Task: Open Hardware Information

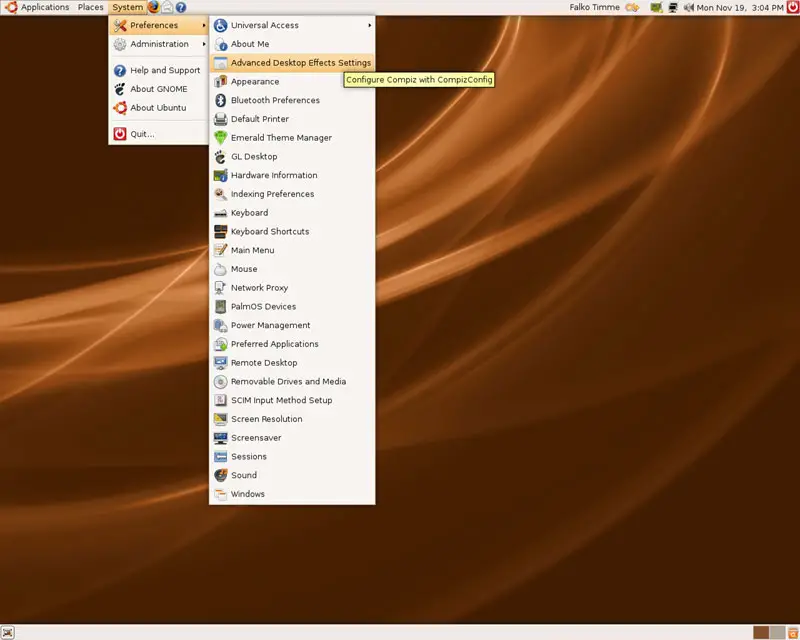Action: point(292,175)
